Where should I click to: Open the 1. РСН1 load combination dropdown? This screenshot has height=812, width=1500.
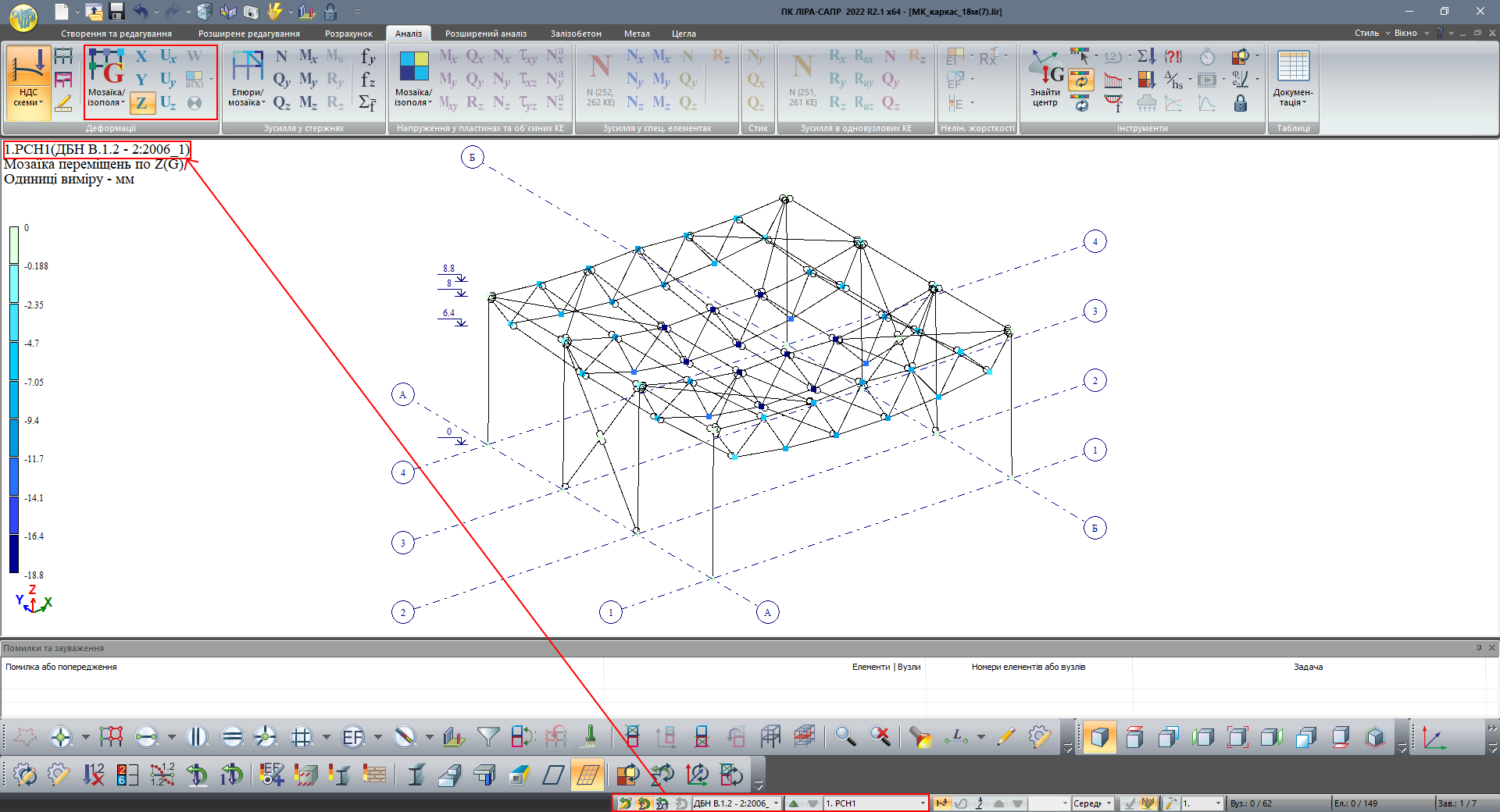pos(922,803)
